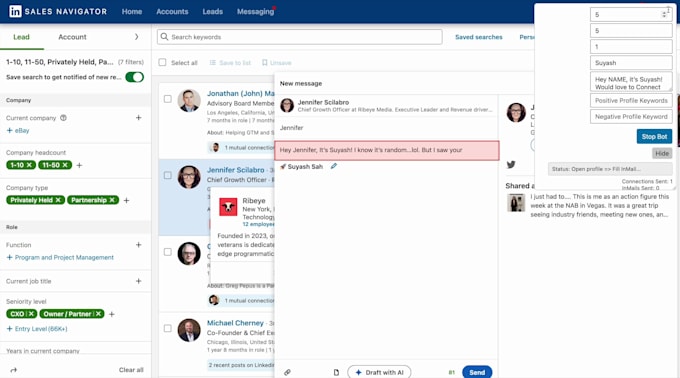The image size is (680, 378).
Task: Open the Leads menu
Action: tap(212, 12)
